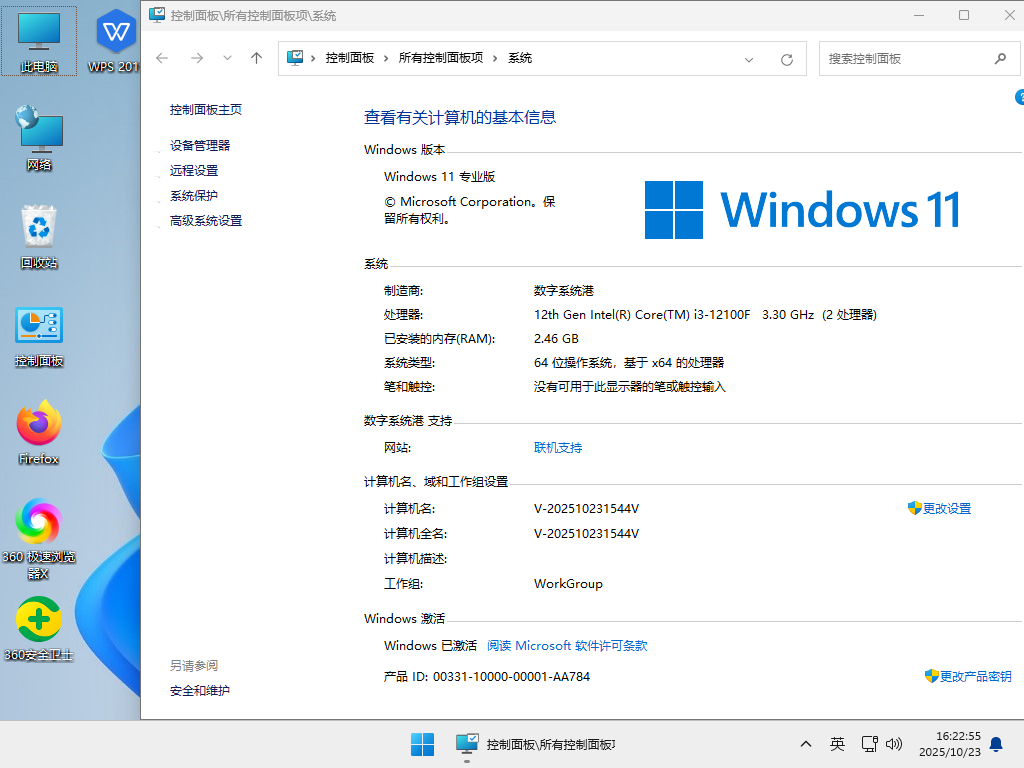
Task: Click the Windows Start button
Action: click(x=422, y=744)
